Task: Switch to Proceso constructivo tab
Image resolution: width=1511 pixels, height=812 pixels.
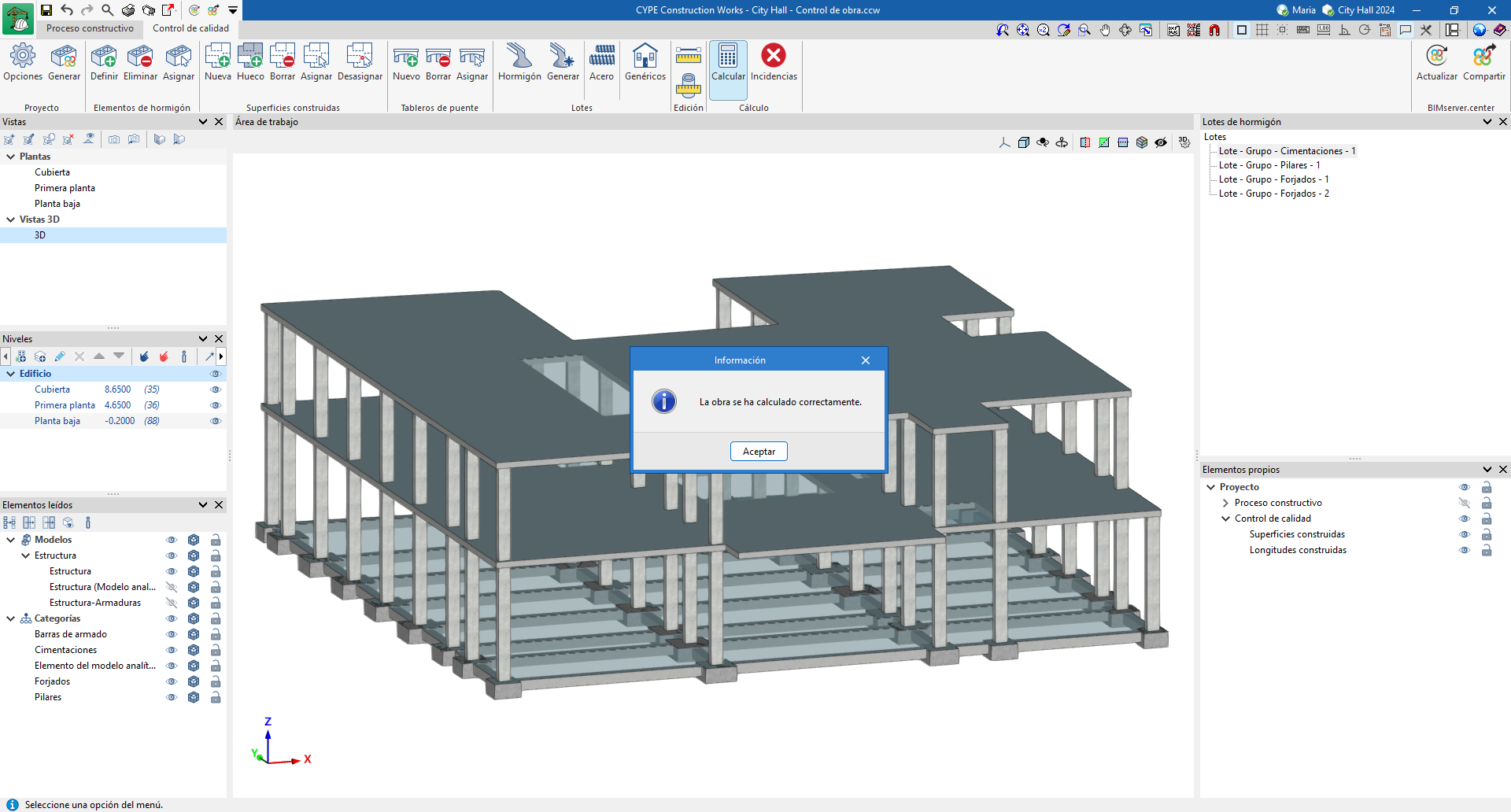Action: (90, 28)
